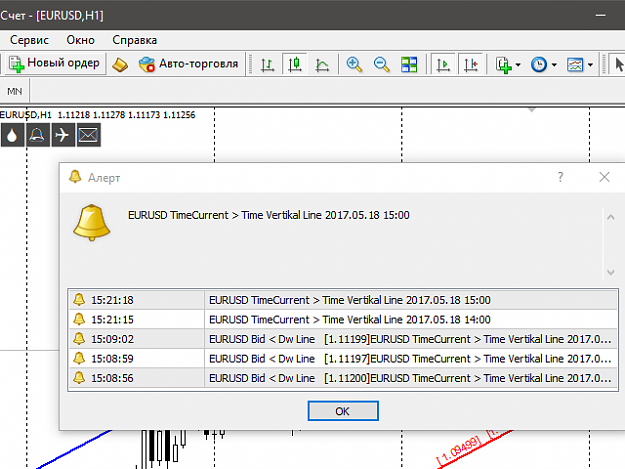Click the large bell icon in alert dialog

[x=92, y=222]
